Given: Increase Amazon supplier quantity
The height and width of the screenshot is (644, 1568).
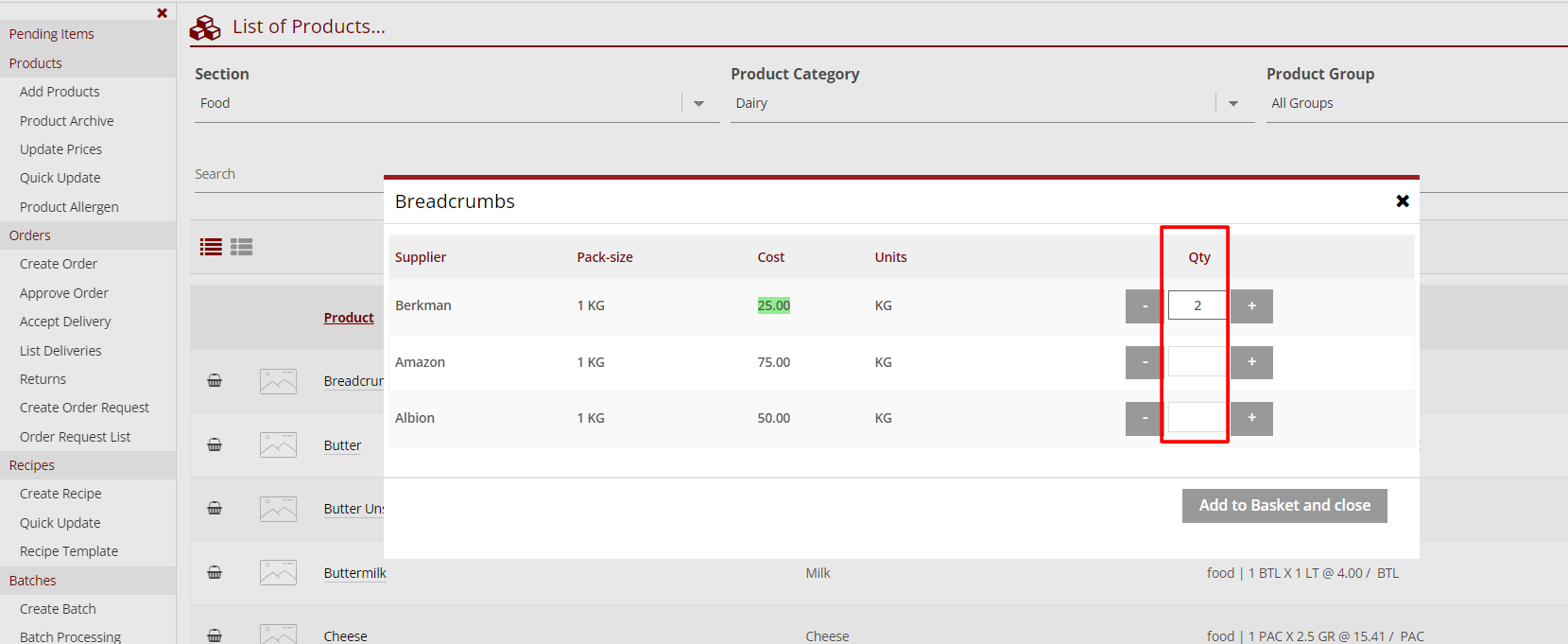Looking at the screenshot, I should point(1251,362).
